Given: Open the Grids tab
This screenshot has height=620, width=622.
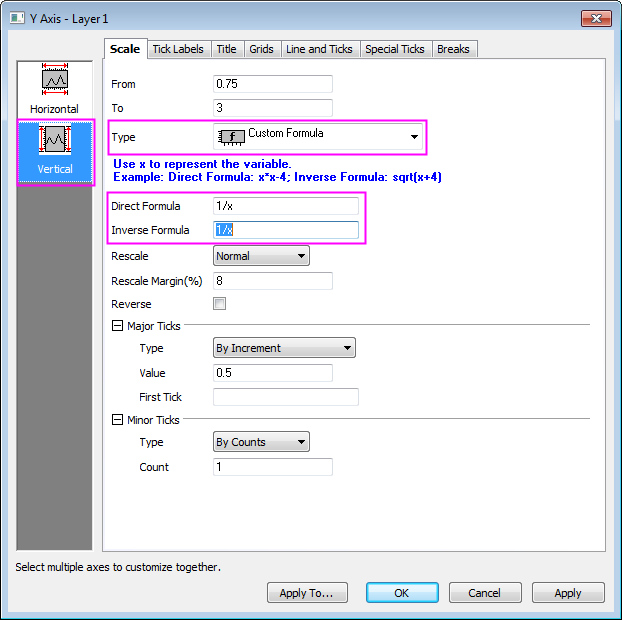Looking at the screenshot, I should [x=261, y=49].
